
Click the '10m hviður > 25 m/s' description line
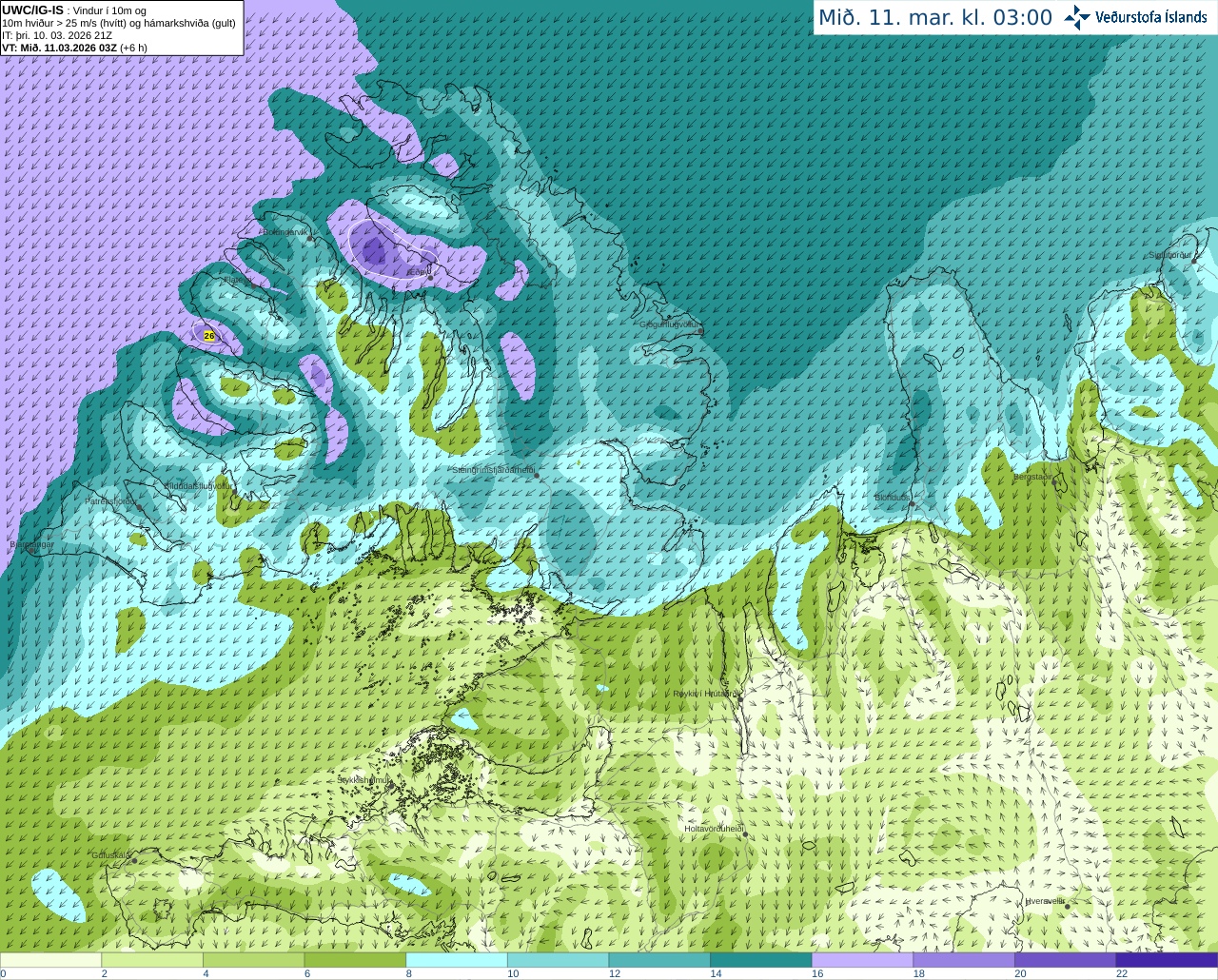[119, 23]
